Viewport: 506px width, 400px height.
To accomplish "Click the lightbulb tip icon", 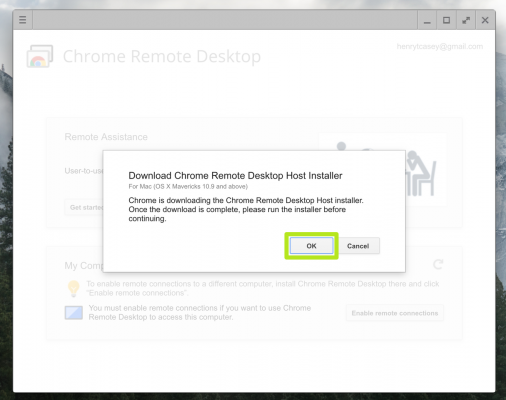I will coord(74,288).
